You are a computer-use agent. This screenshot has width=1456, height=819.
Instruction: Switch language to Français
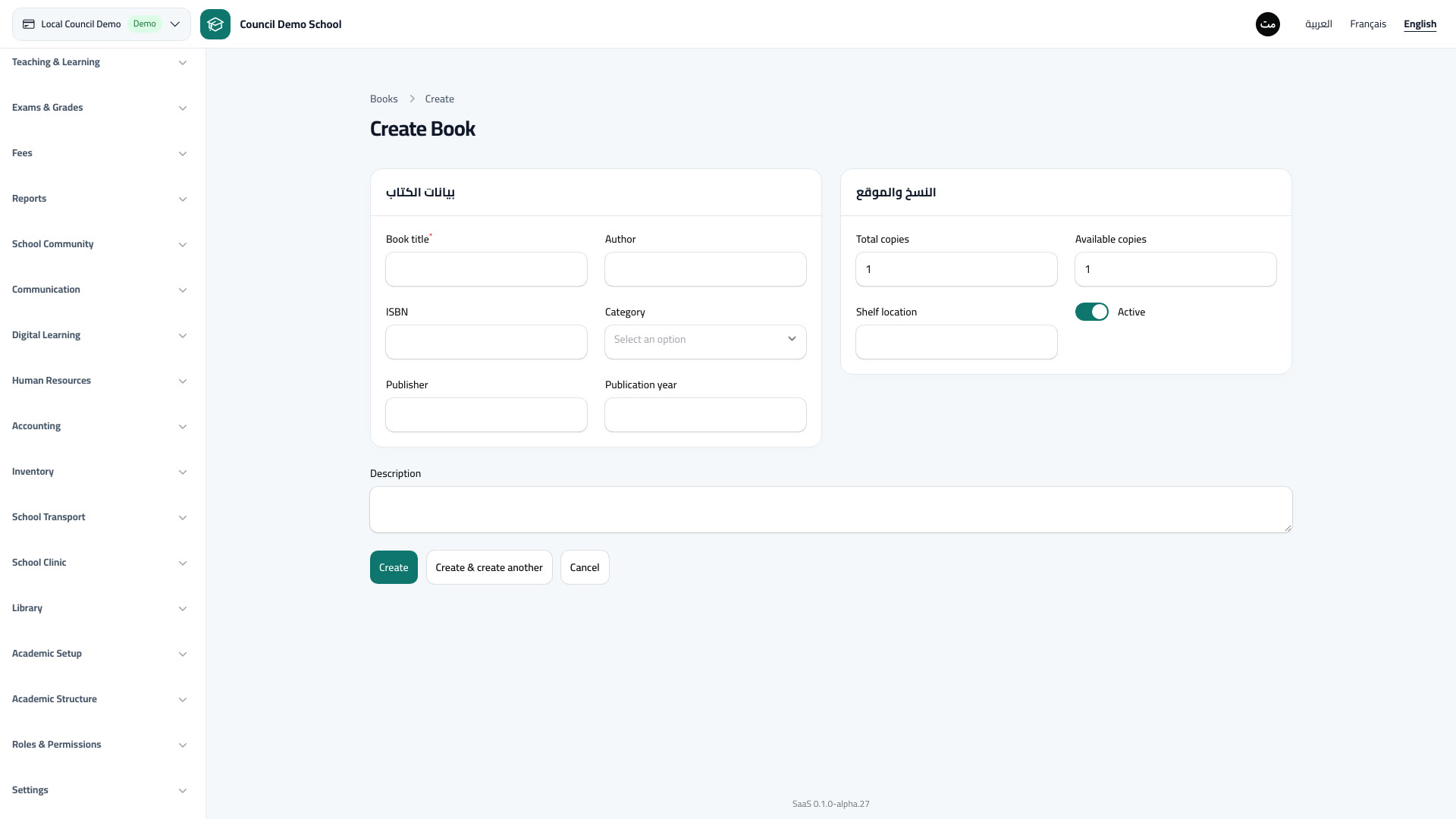tap(1368, 24)
